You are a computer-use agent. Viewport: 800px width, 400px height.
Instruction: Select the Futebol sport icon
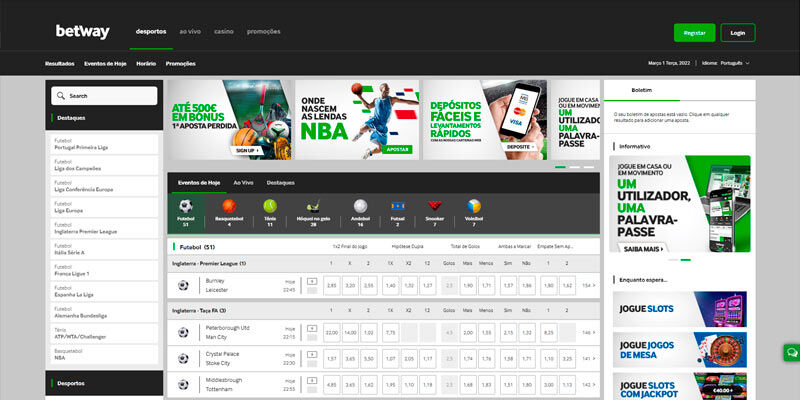click(186, 206)
